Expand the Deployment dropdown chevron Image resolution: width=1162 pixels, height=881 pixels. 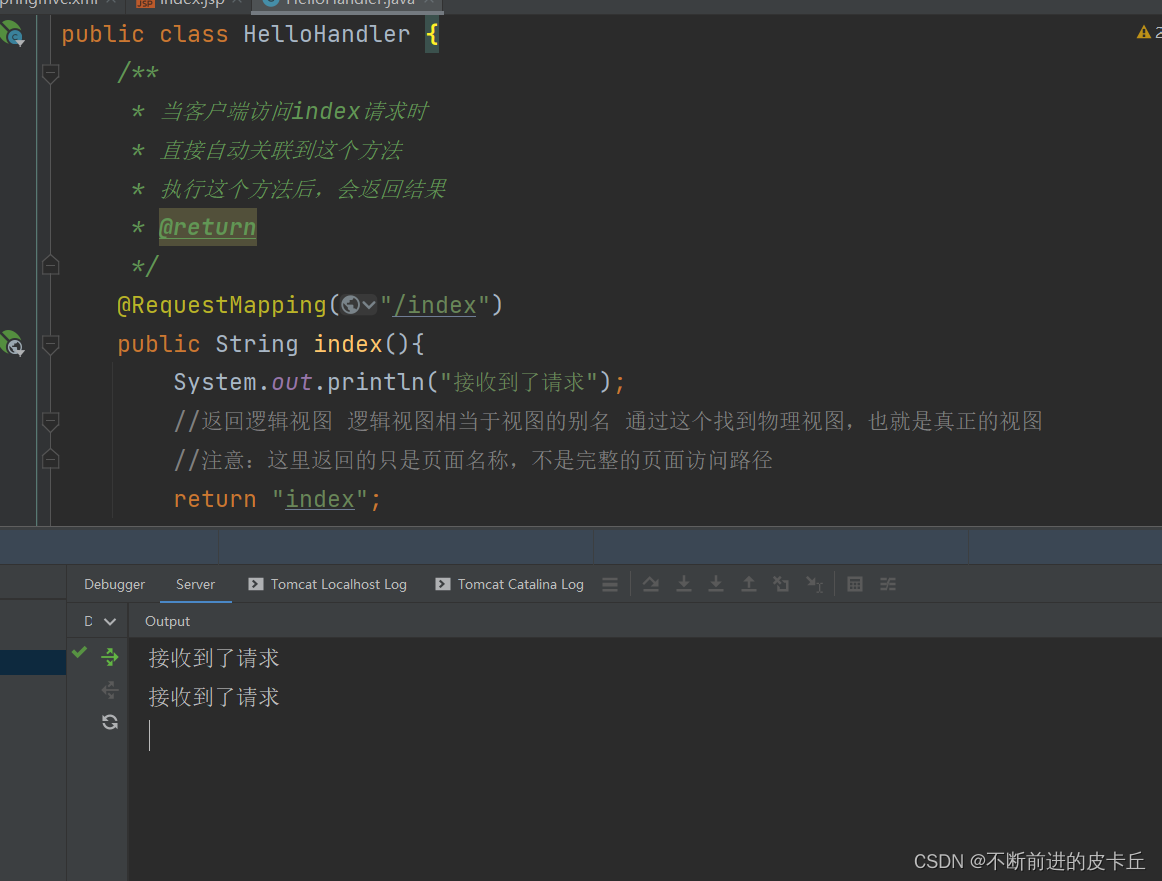pyautogui.click(x=110, y=622)
